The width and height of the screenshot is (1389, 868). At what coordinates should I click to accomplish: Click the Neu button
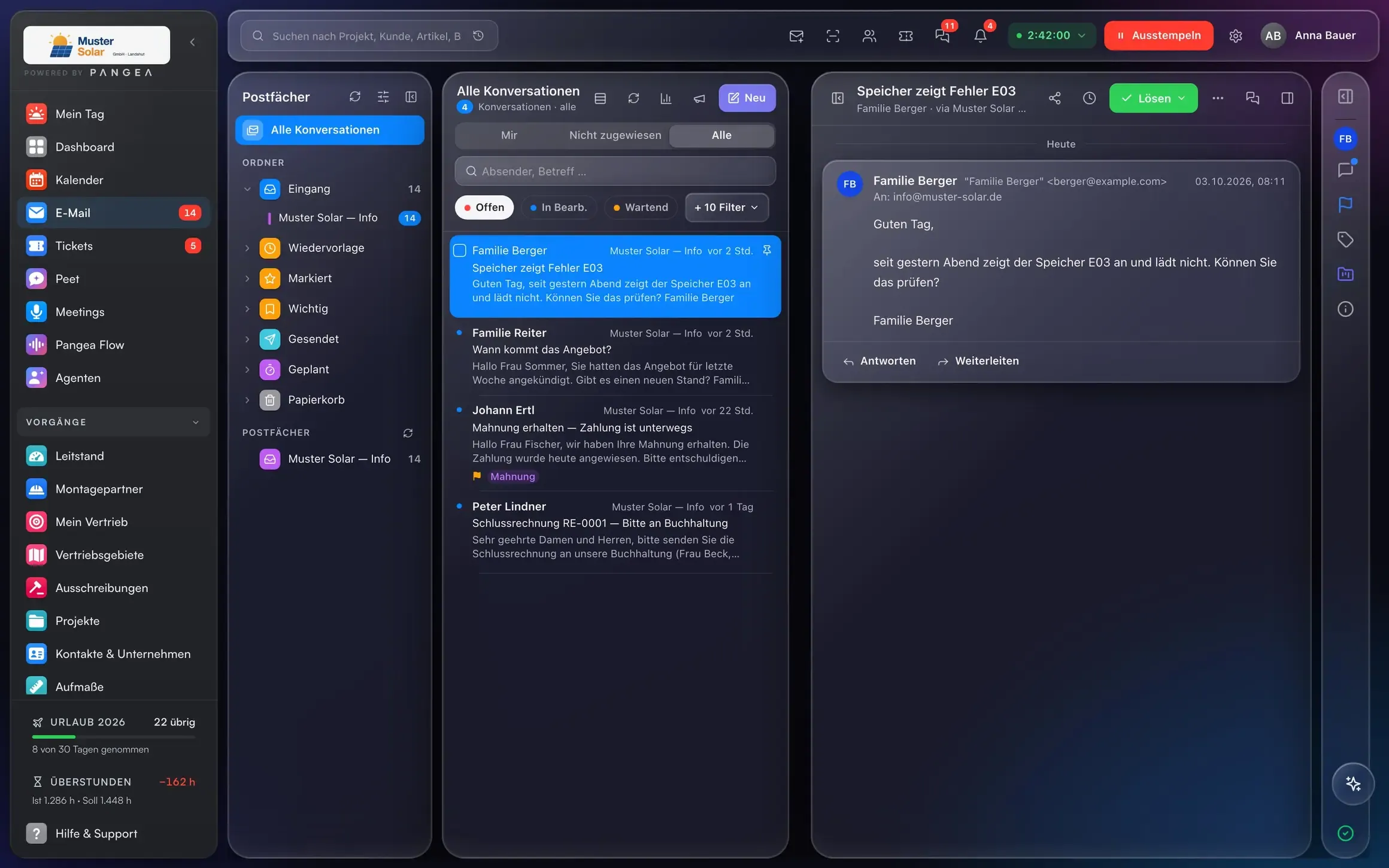point(747,98)
